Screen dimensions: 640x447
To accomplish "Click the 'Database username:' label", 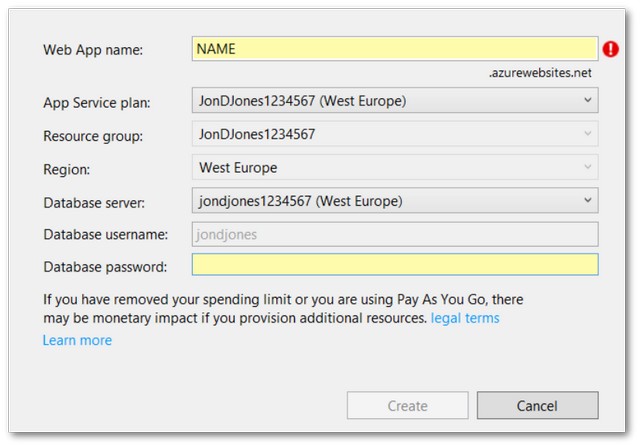I will point(104,235).
